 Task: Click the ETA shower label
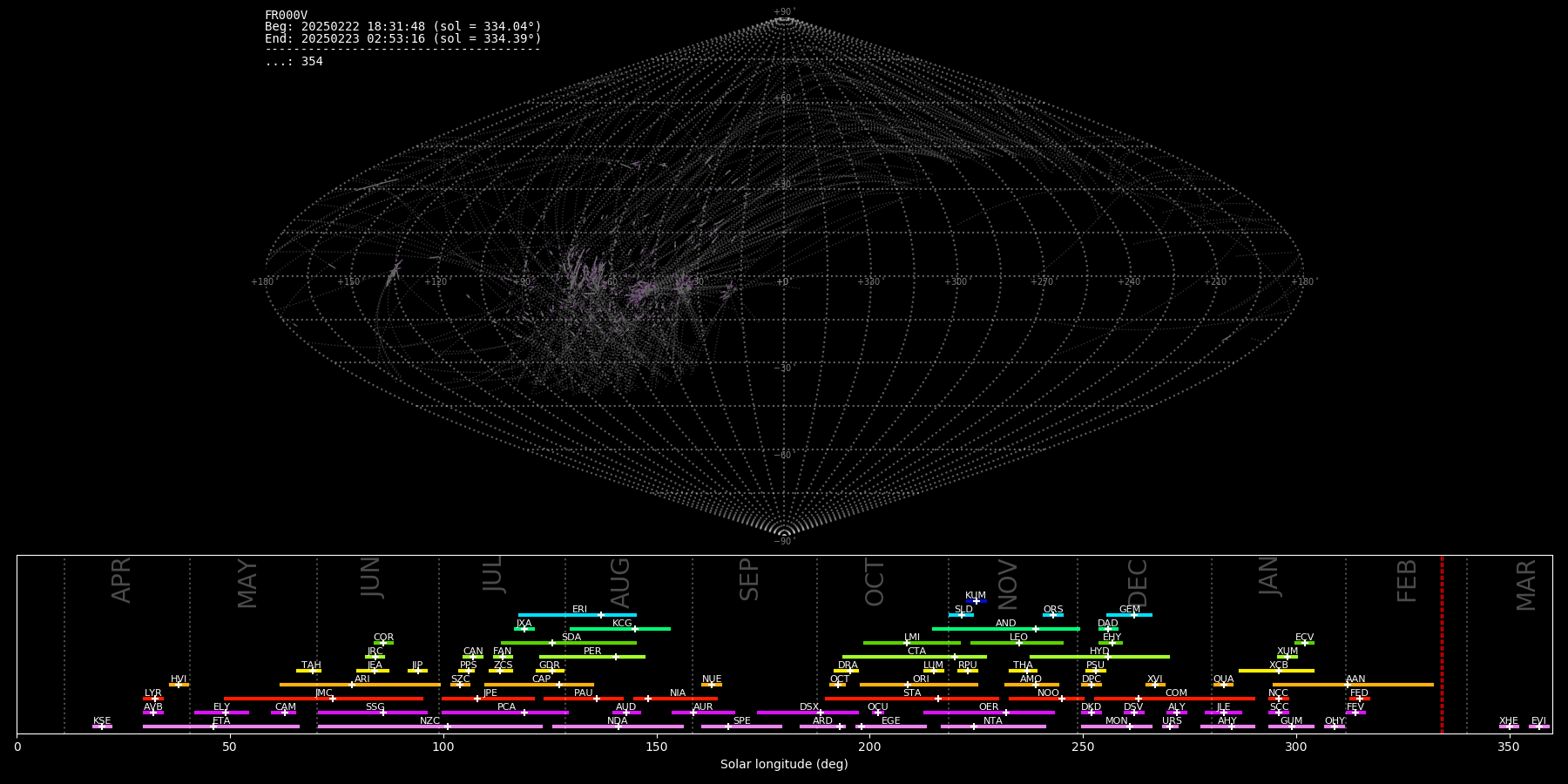(x=221, y=721)
